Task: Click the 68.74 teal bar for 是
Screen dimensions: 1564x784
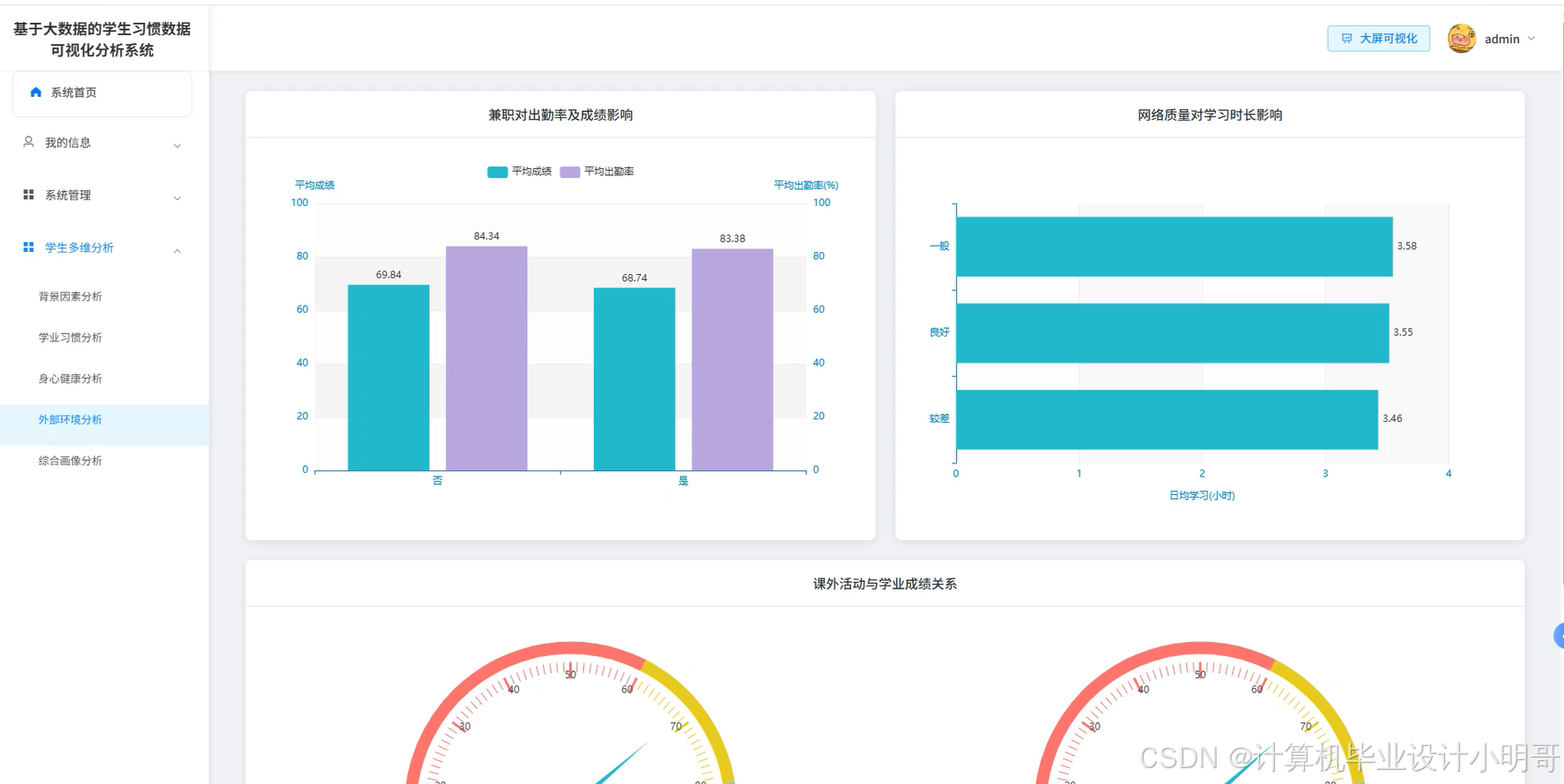Action: click(x=634, y=380)
